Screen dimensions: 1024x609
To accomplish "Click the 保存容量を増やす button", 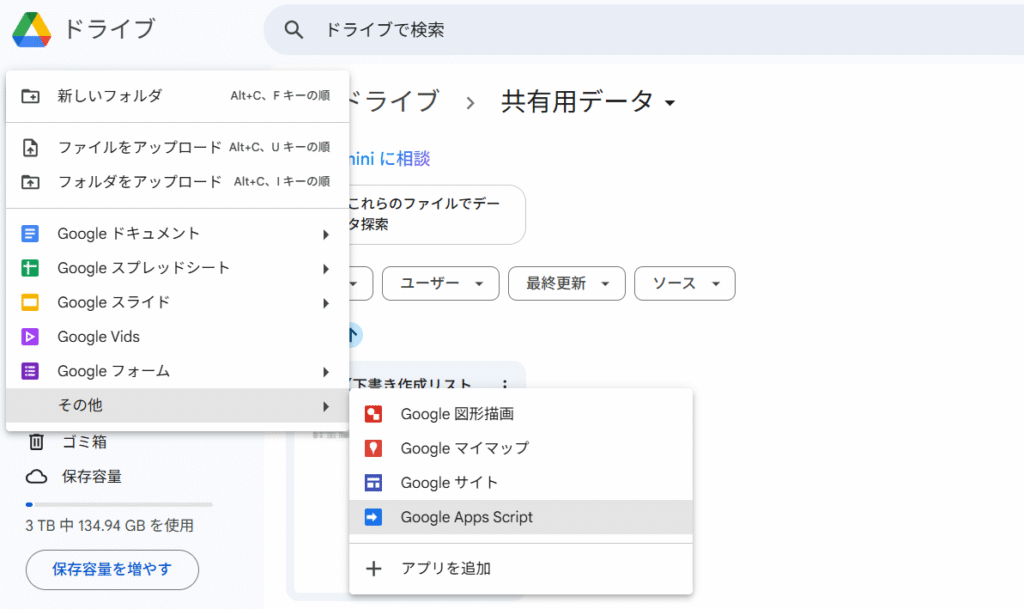I will [x=112, y=570].
